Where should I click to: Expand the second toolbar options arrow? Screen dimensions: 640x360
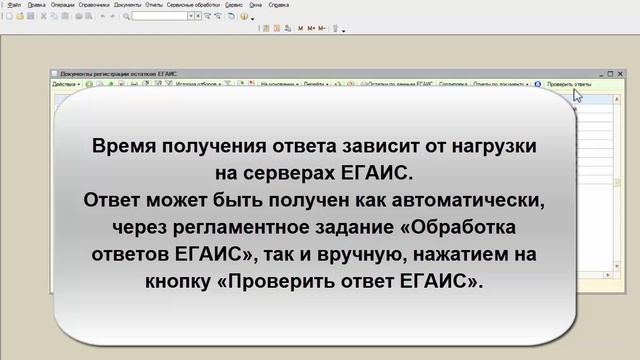pyautogui.click(x=344, y=31)
